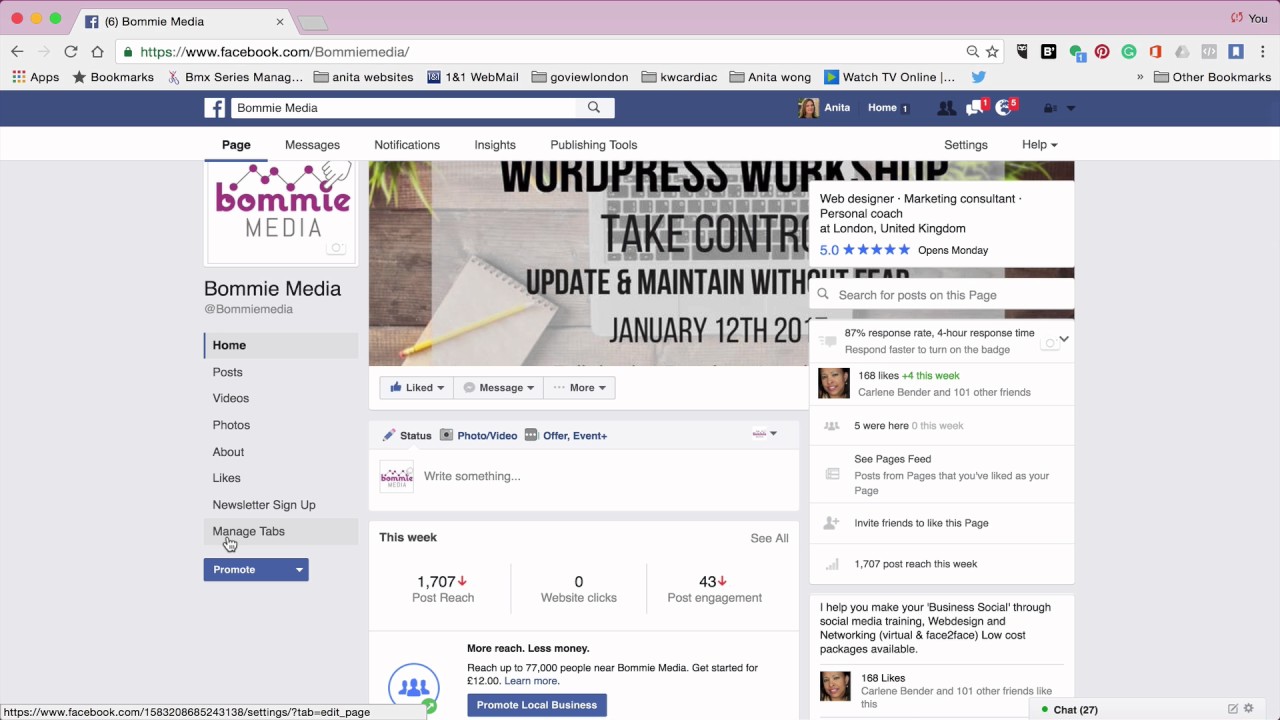Click the privacy shortcuts lock icon
Screen dimensions: 1280x720
(x=1050, y=108)
